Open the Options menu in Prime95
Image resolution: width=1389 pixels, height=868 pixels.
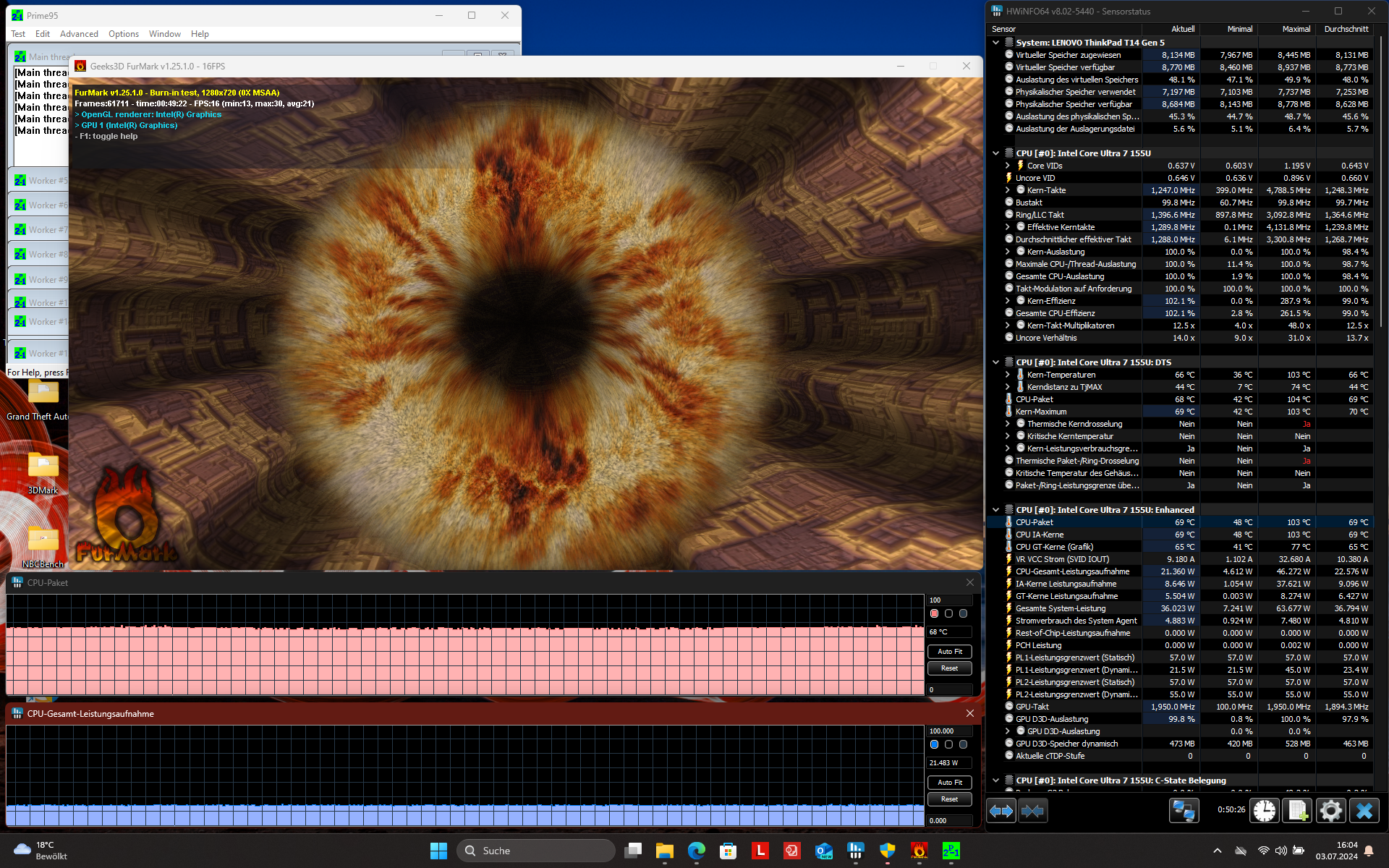(124, 34)
